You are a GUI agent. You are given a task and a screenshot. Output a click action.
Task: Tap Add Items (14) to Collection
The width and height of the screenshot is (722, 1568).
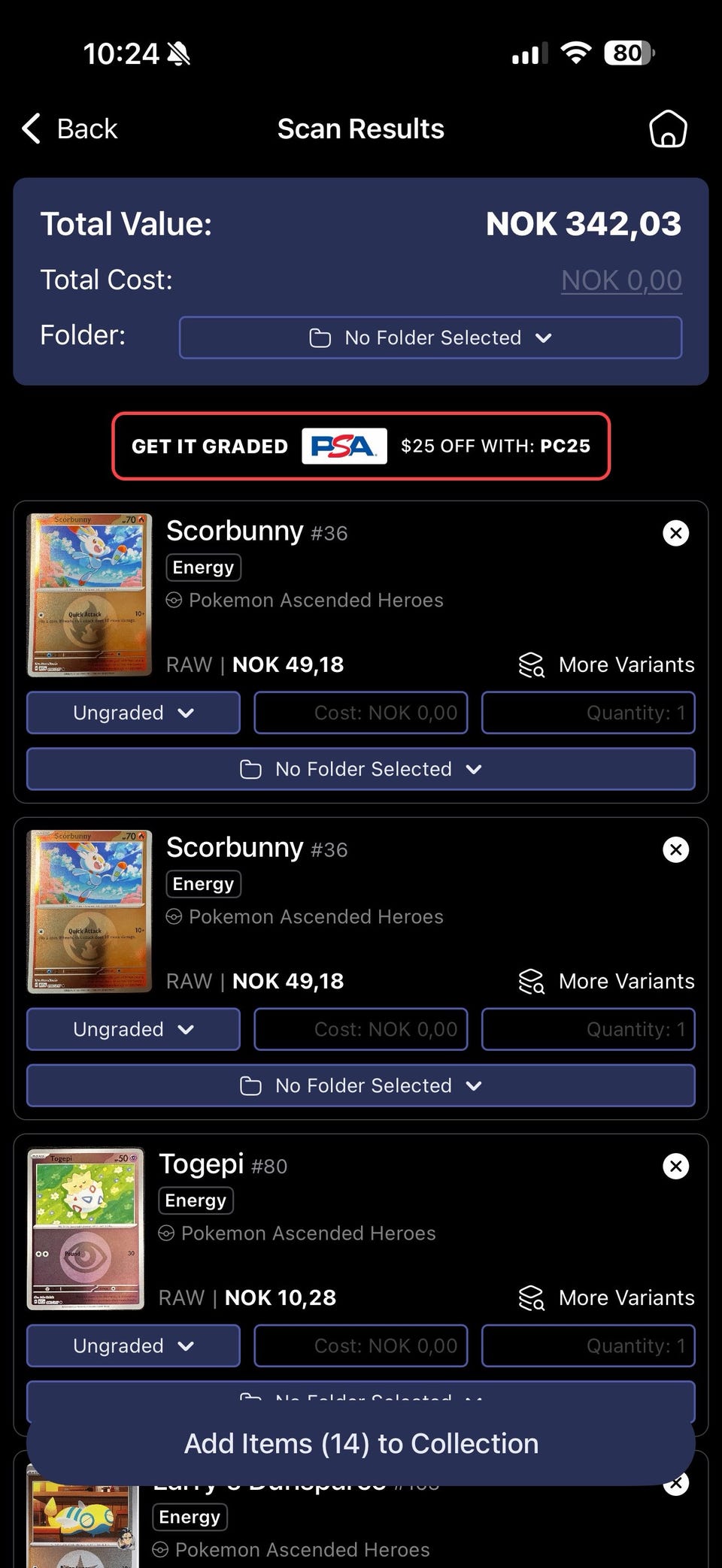[x=361, y=1444]
